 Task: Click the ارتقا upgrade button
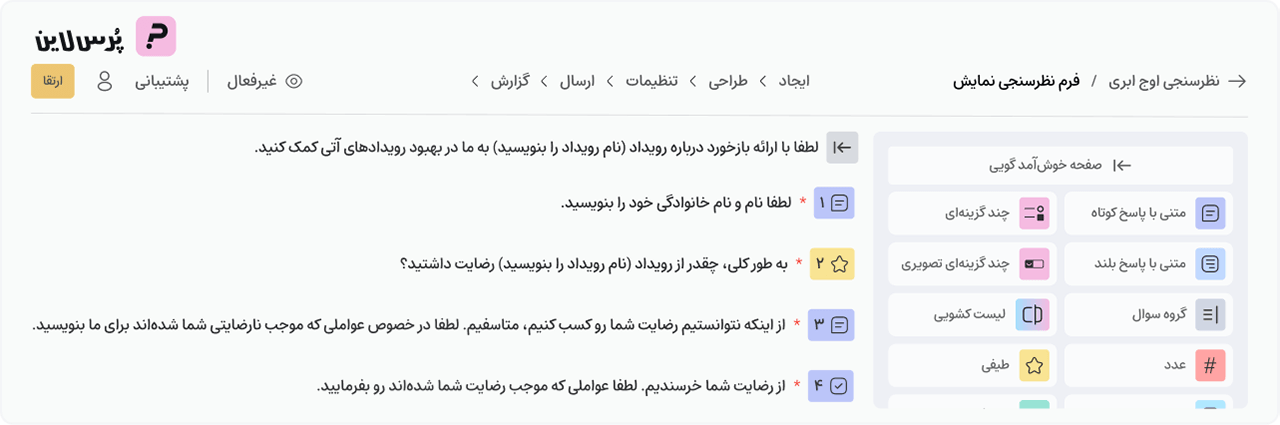click(x=53, y=81)
